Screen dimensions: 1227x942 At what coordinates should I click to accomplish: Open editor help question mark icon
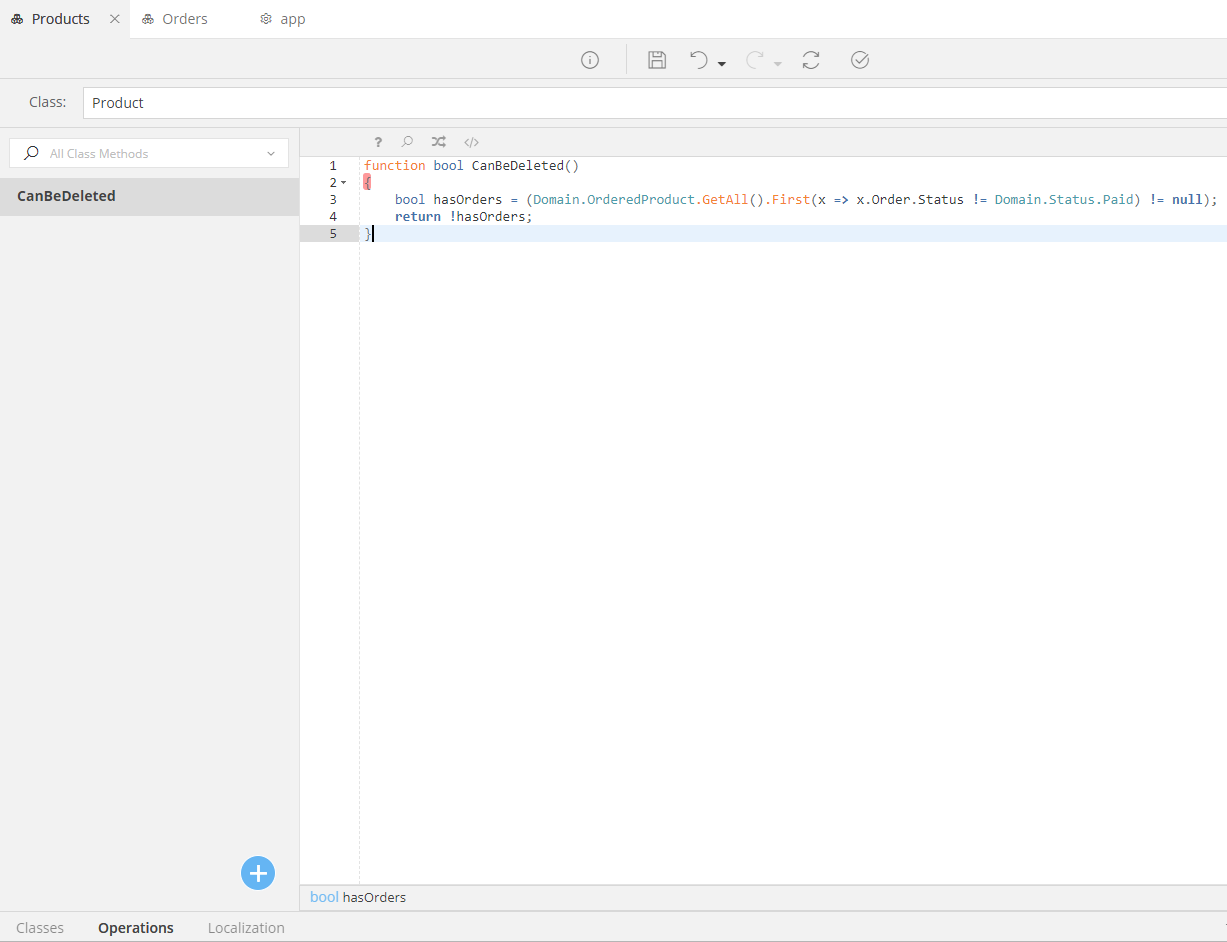click(378, 142)
